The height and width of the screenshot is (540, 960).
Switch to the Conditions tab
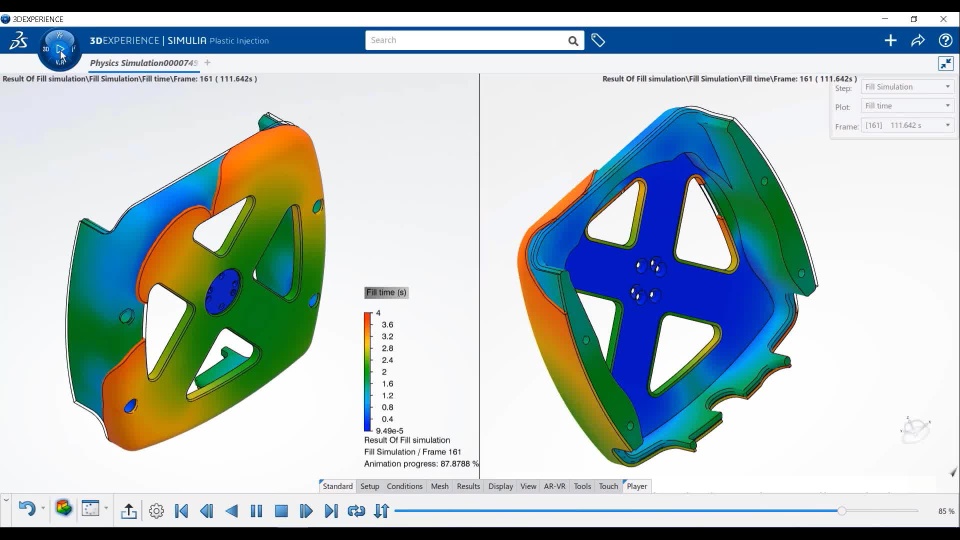tap(405, 486)
